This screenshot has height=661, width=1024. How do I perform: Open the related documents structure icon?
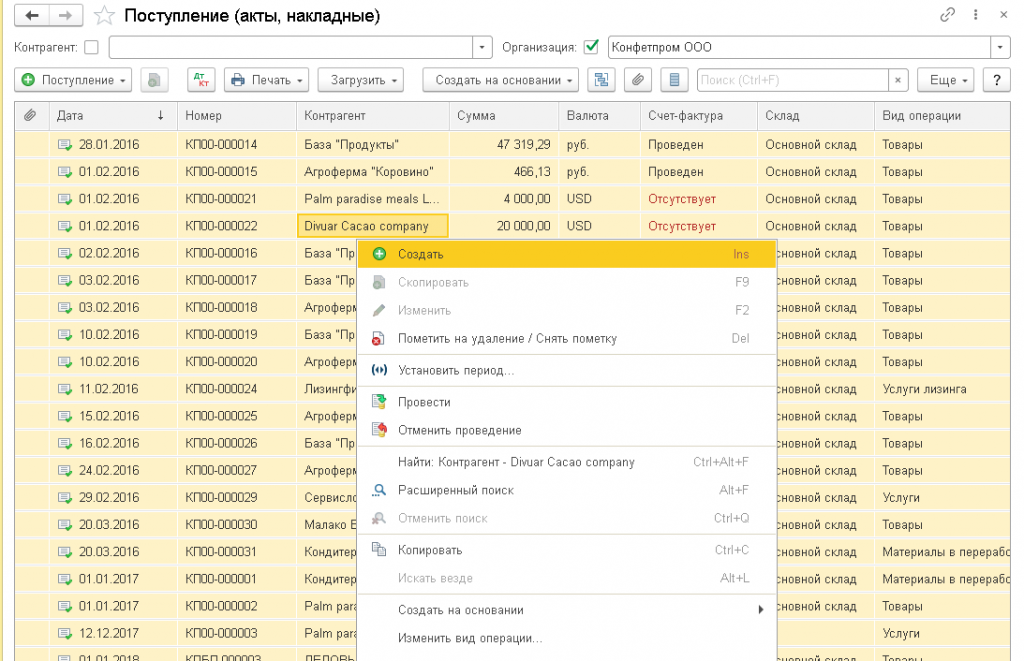[601, 80]
